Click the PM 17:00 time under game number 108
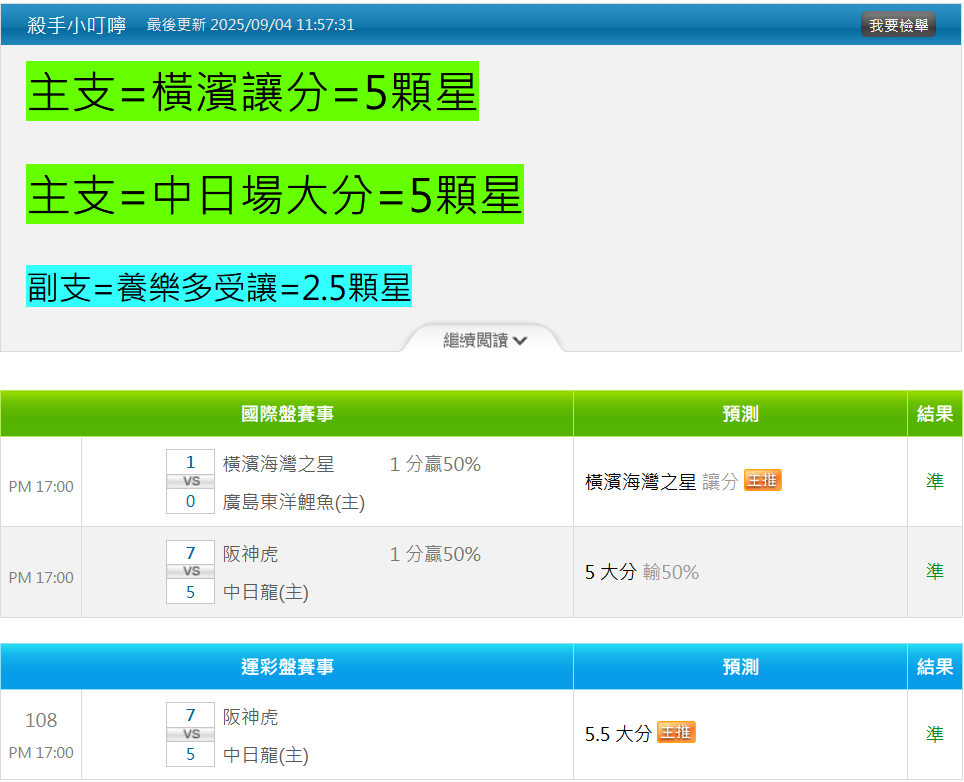Image resolution: width=964 pixels, height=782 pixels. [41, 752]
